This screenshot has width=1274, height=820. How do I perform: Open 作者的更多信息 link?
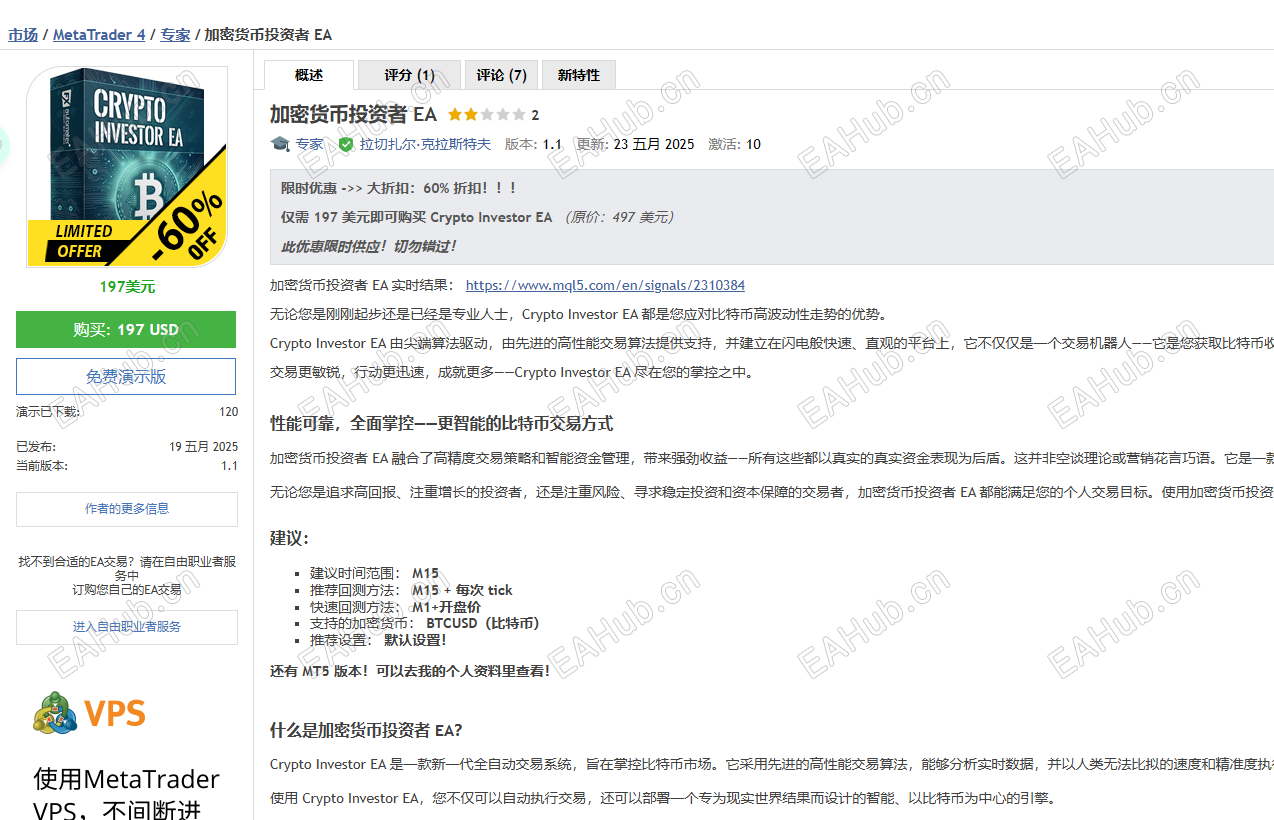[127, 509]
